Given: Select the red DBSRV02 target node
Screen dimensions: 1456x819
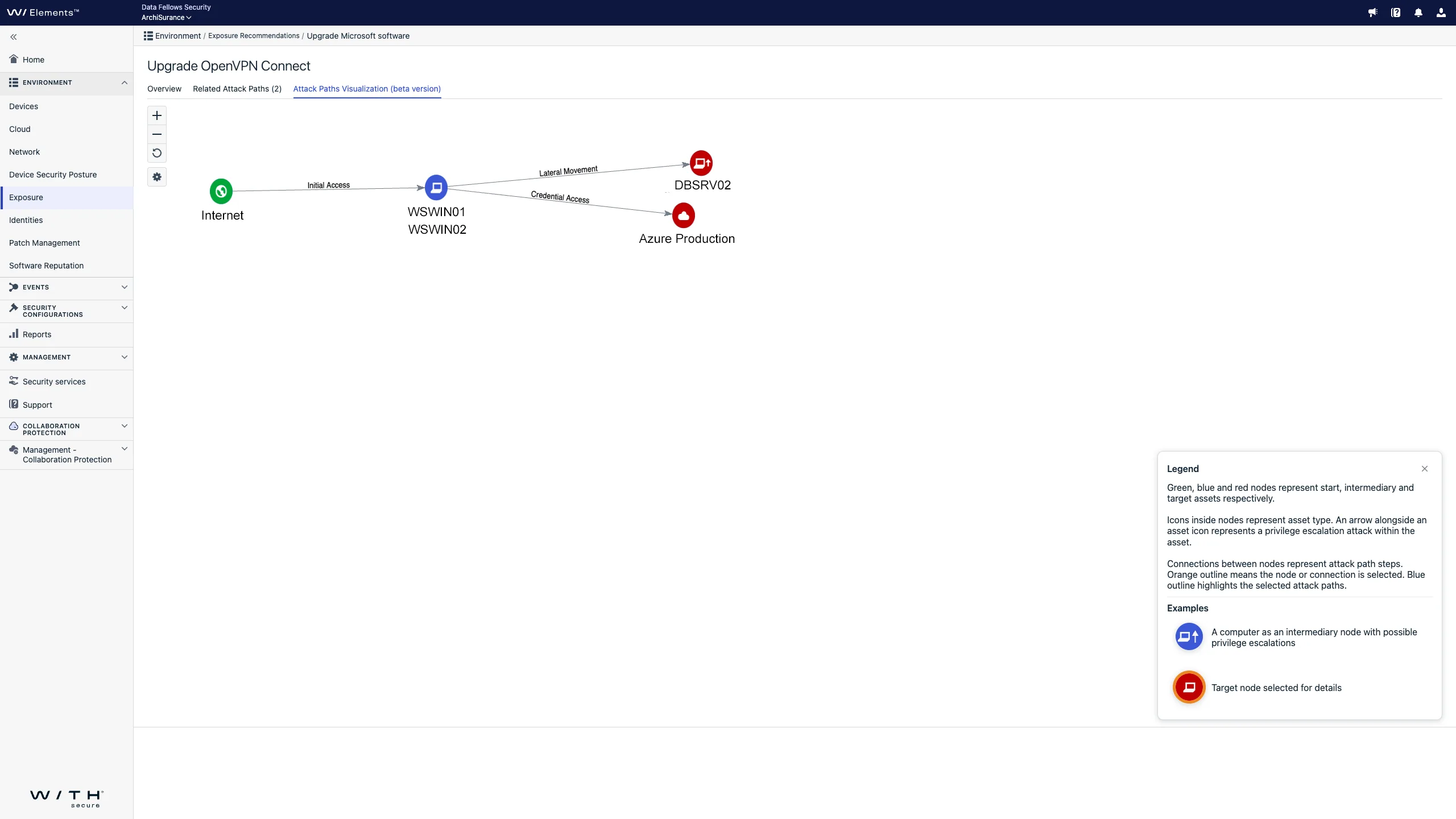Looking at the screenshot, I should [x=701, y=163].
